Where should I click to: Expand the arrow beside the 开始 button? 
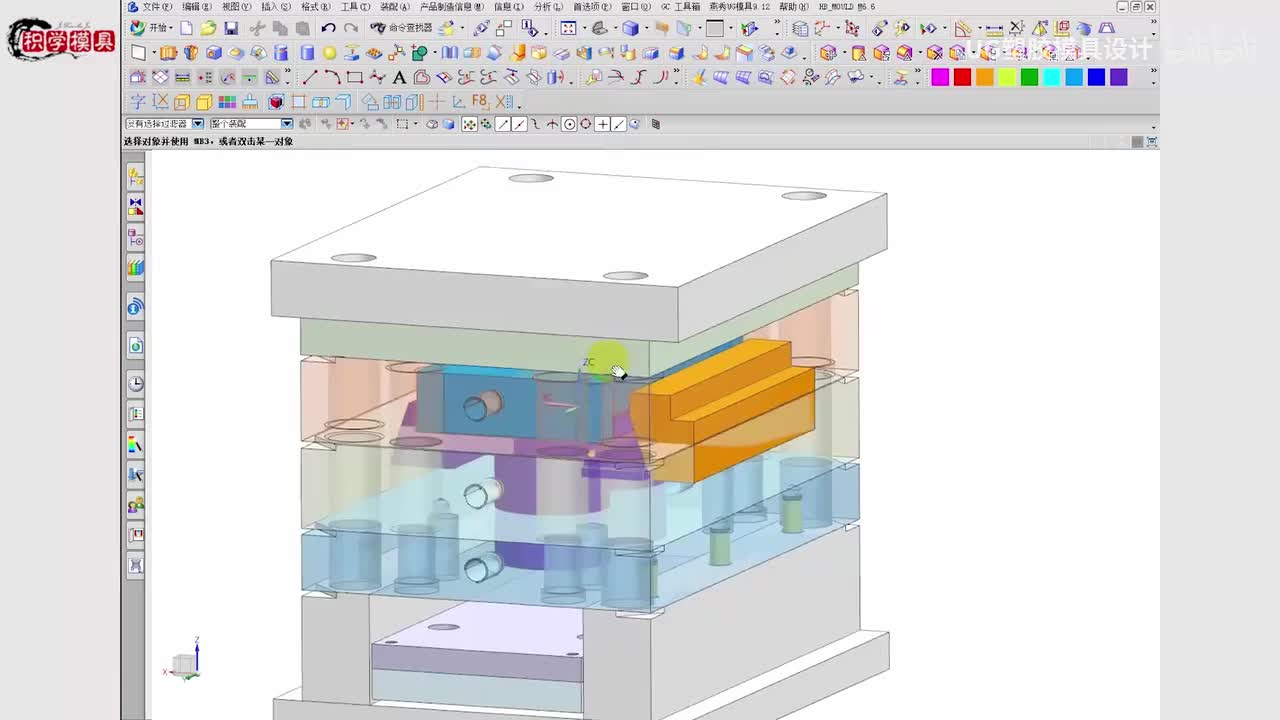pos(171,29)
